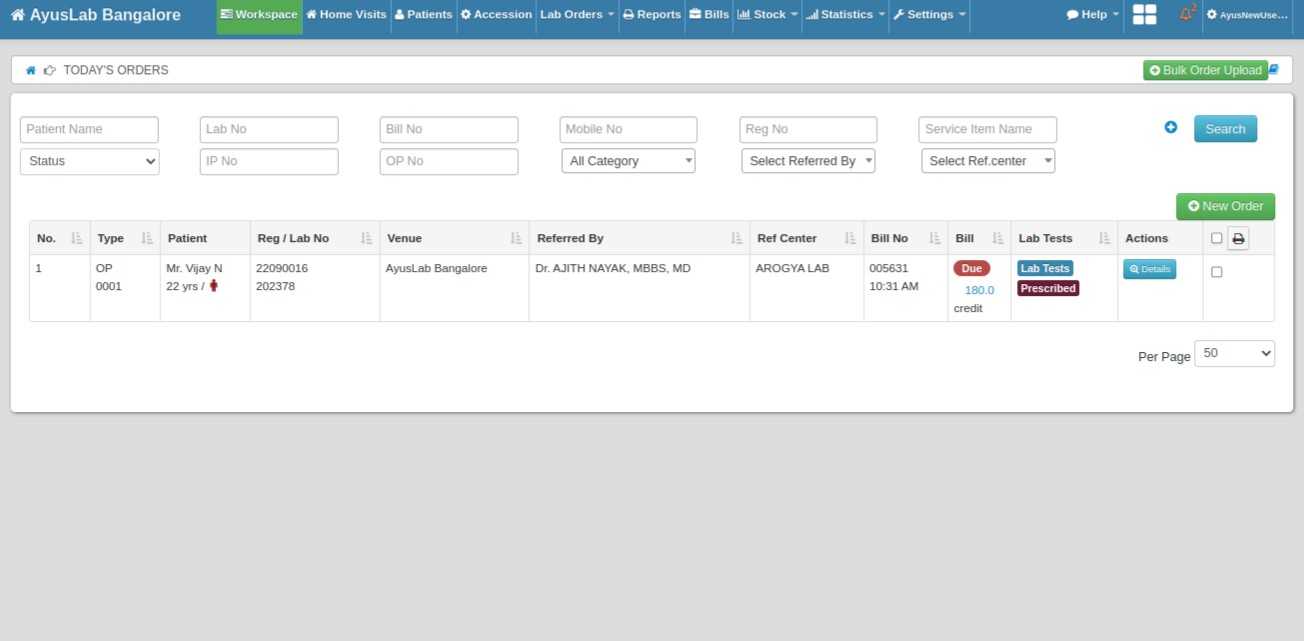This screenshot has width=1304, height=641.
Task: Click the print icon in the table header
Action: pyautogui.click(x=1238, y=238)
